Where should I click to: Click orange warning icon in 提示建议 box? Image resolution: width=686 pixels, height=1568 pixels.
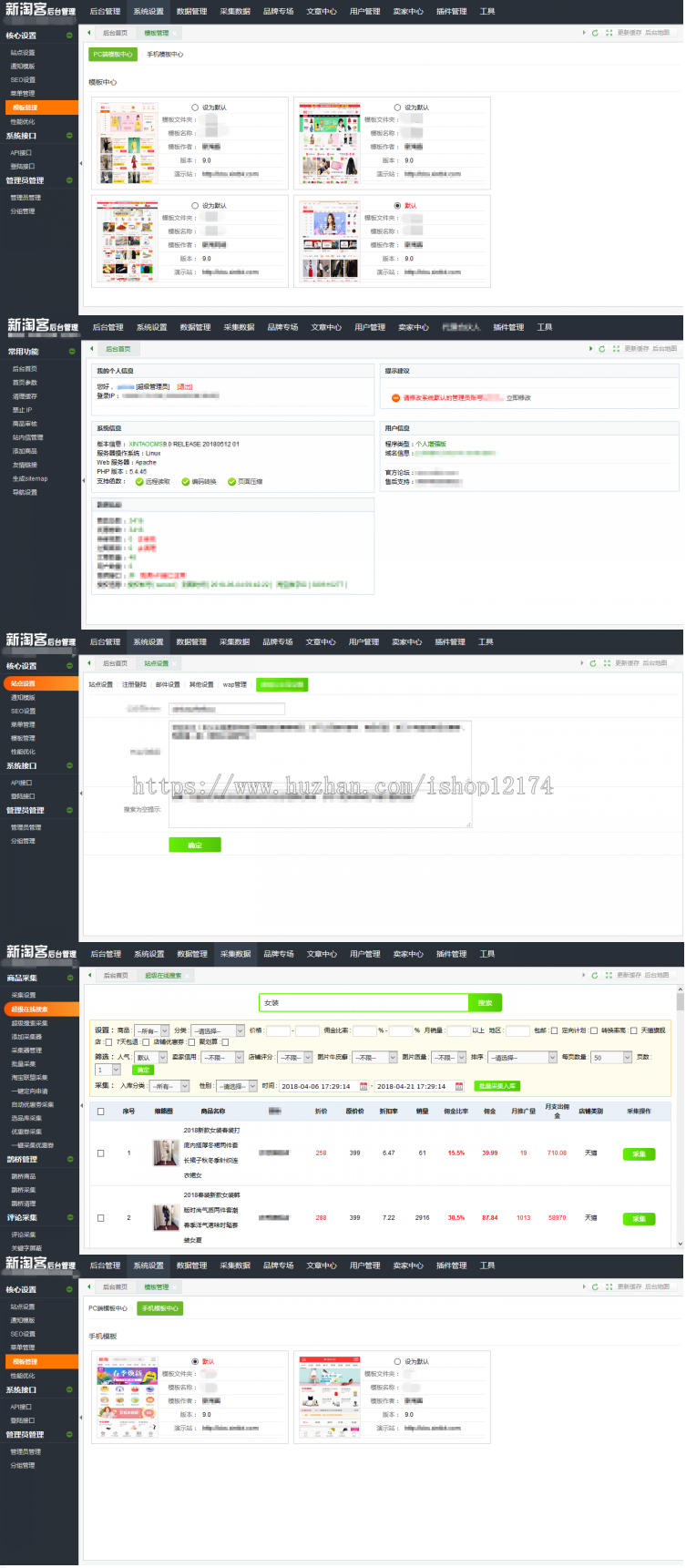(395, 398)
